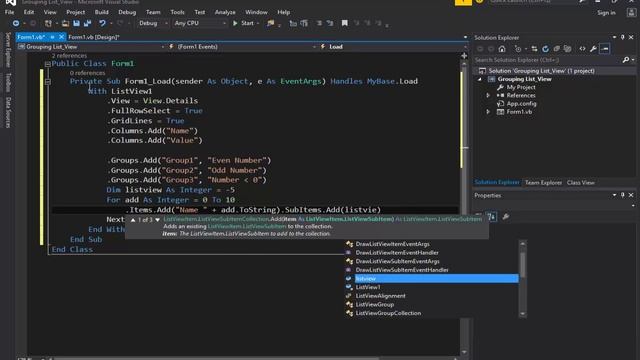The image size is (640, 360).
Task: Expand the References tree node
Action: pos(488,95)
